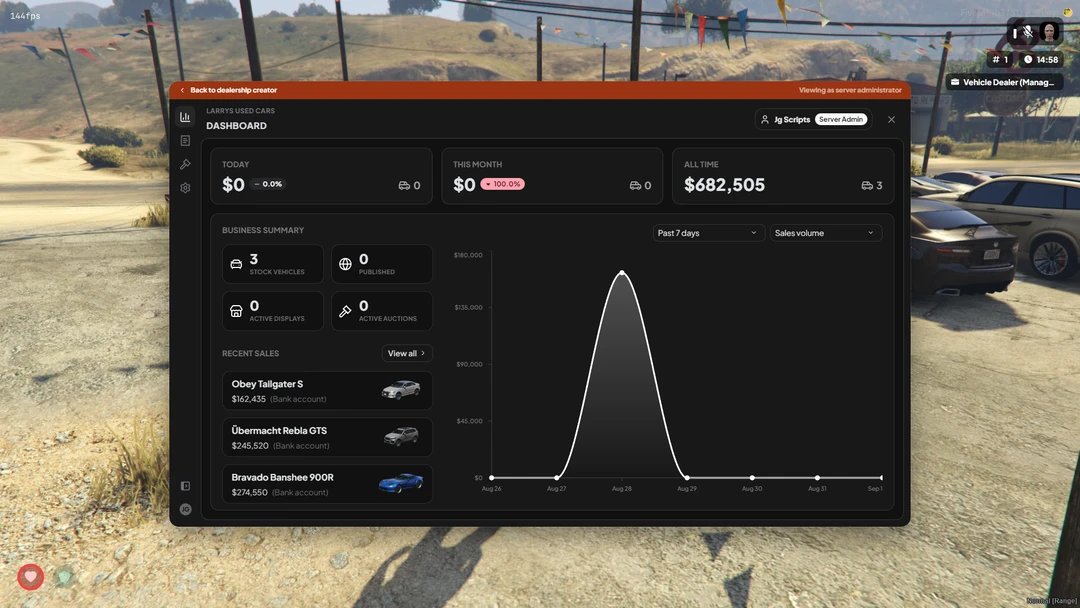Image resolution: width=1080 pixels, height=608 pixels.
Task: Click the vehicle count icon in All Time
Action: point(866,185)
